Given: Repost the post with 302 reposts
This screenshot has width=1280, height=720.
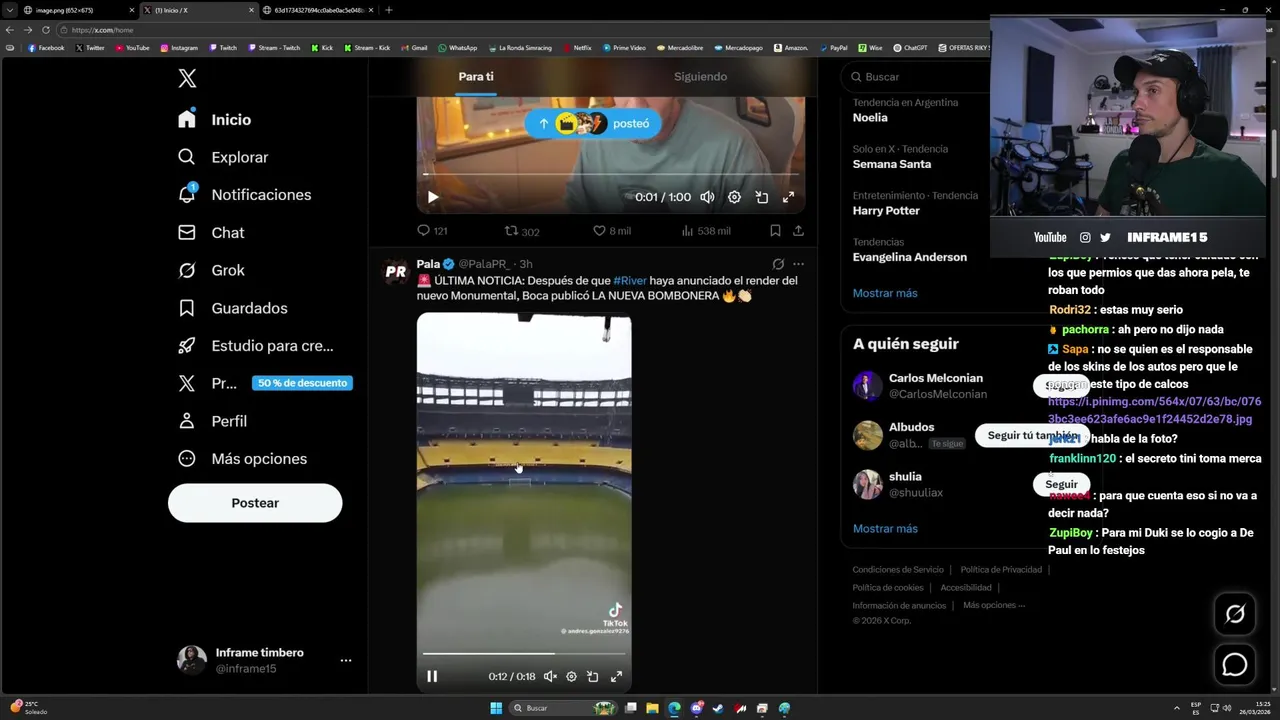Looking at the screenshot, I should (x=521, y=231).
